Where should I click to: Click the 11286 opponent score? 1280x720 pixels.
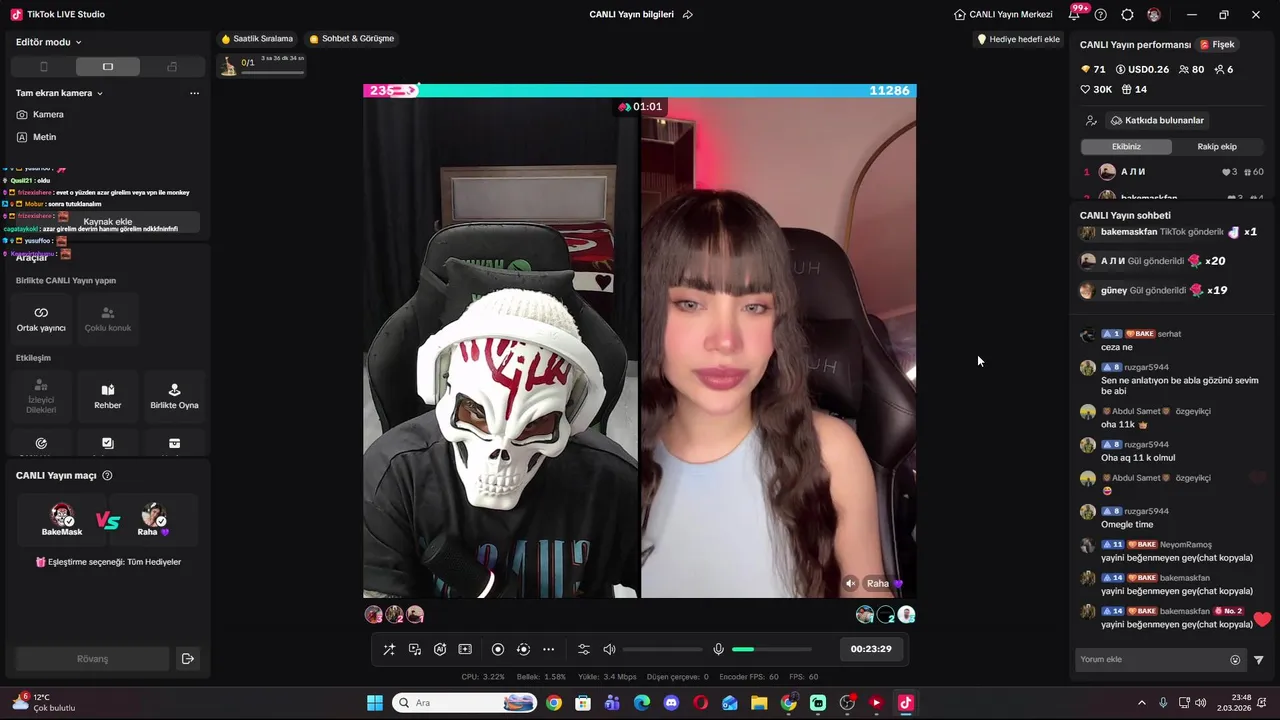tap(889, 90)
